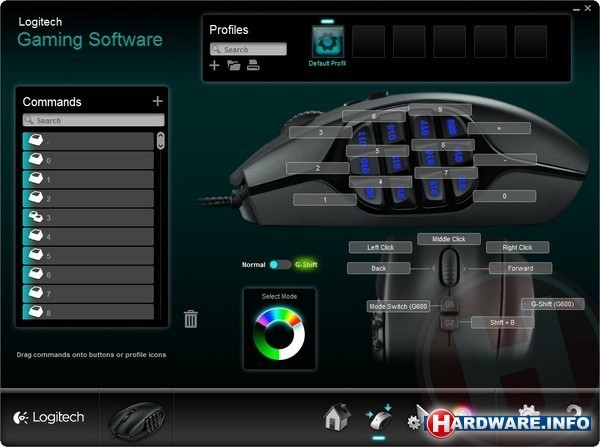The height and width of the screenshot is (447, 600).
Task: Click the print profile icon
Action: 253,65
